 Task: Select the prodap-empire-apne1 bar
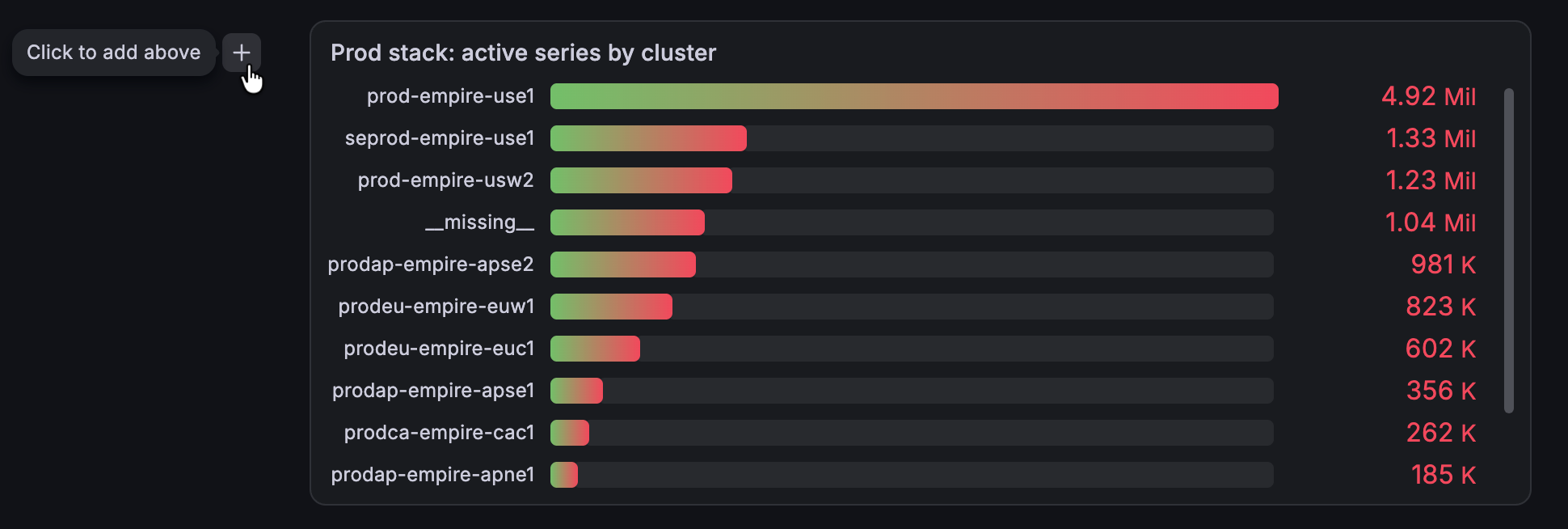point(564,475)
